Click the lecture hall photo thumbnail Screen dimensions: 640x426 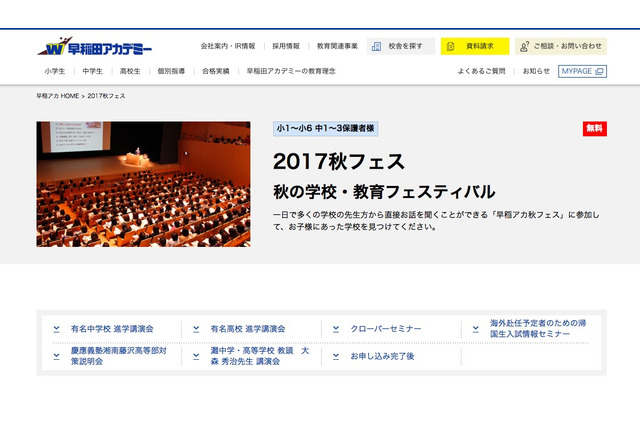[x=143, y=184]
